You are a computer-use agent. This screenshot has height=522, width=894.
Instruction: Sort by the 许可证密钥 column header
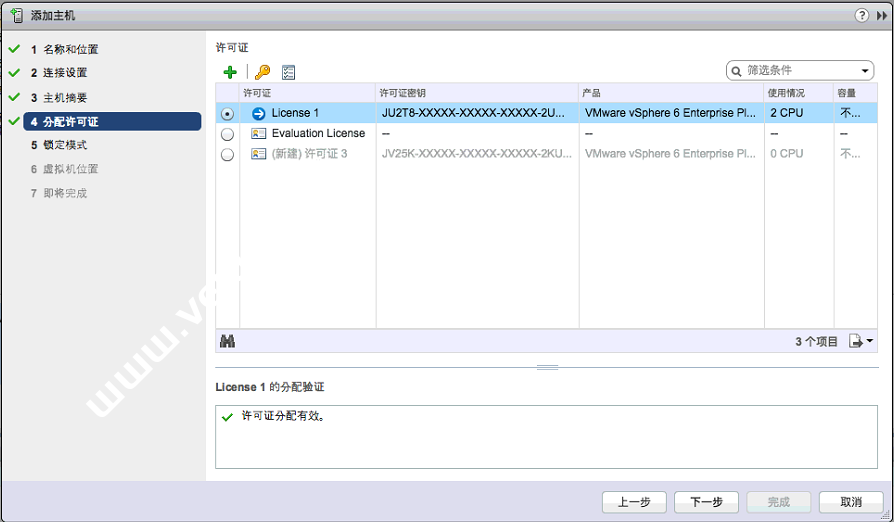click(x=477, y=93)
